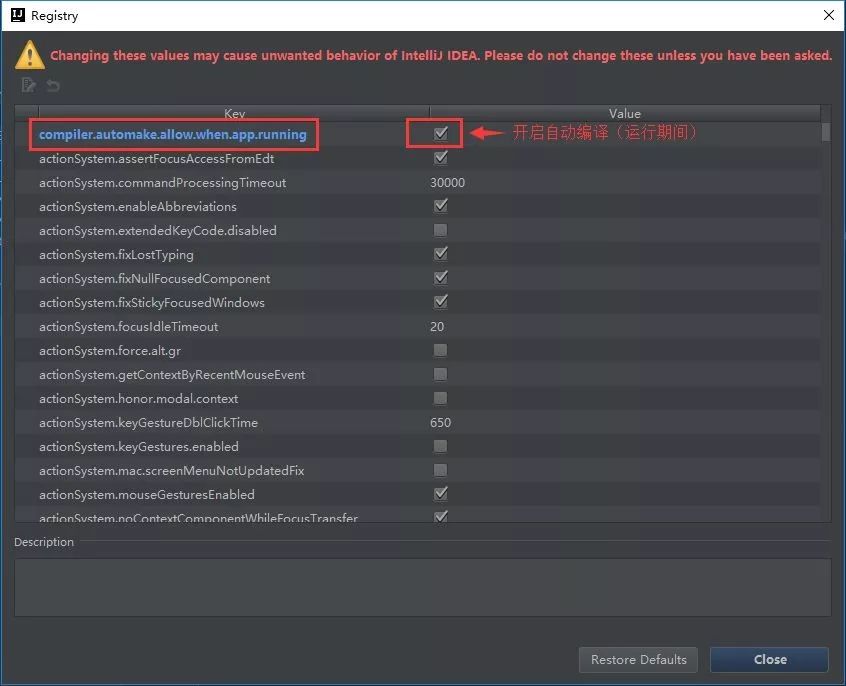Click the edit value pencil icon
The width and height of the screenshot is (846, 686).
coord(29,86)
